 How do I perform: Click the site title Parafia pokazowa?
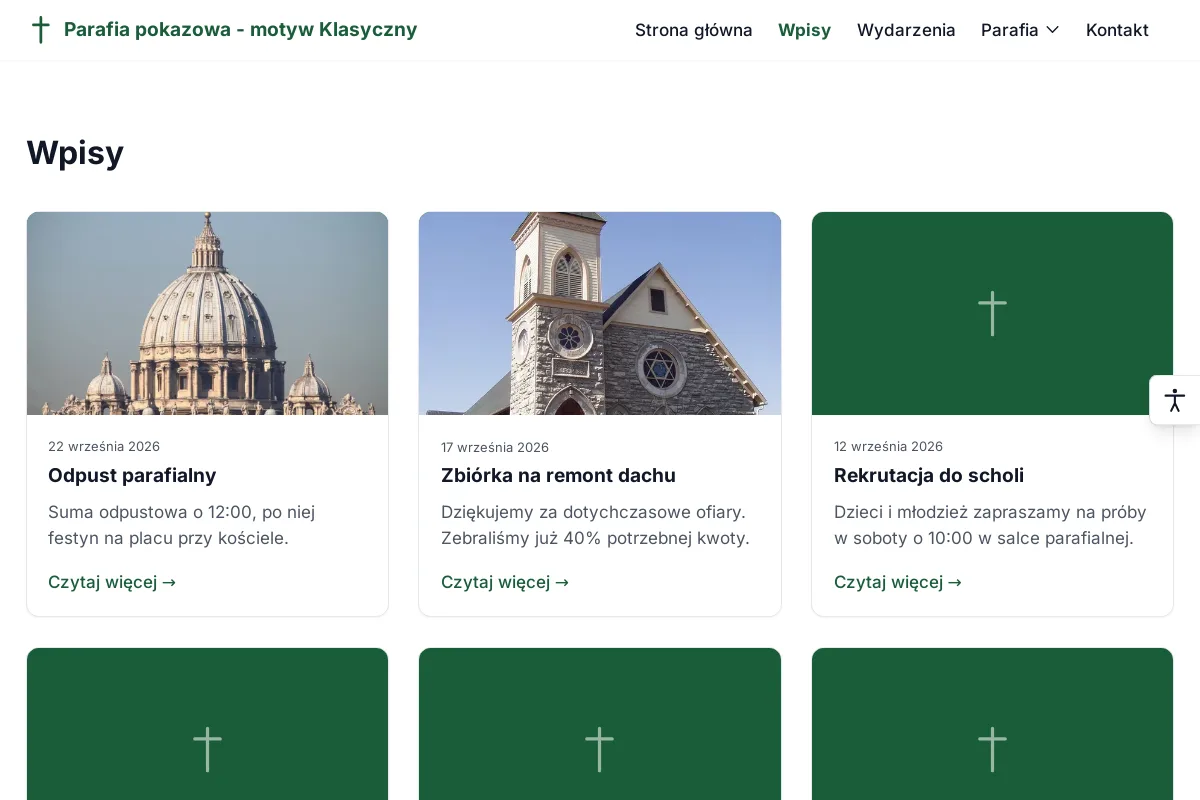[240, 29]
